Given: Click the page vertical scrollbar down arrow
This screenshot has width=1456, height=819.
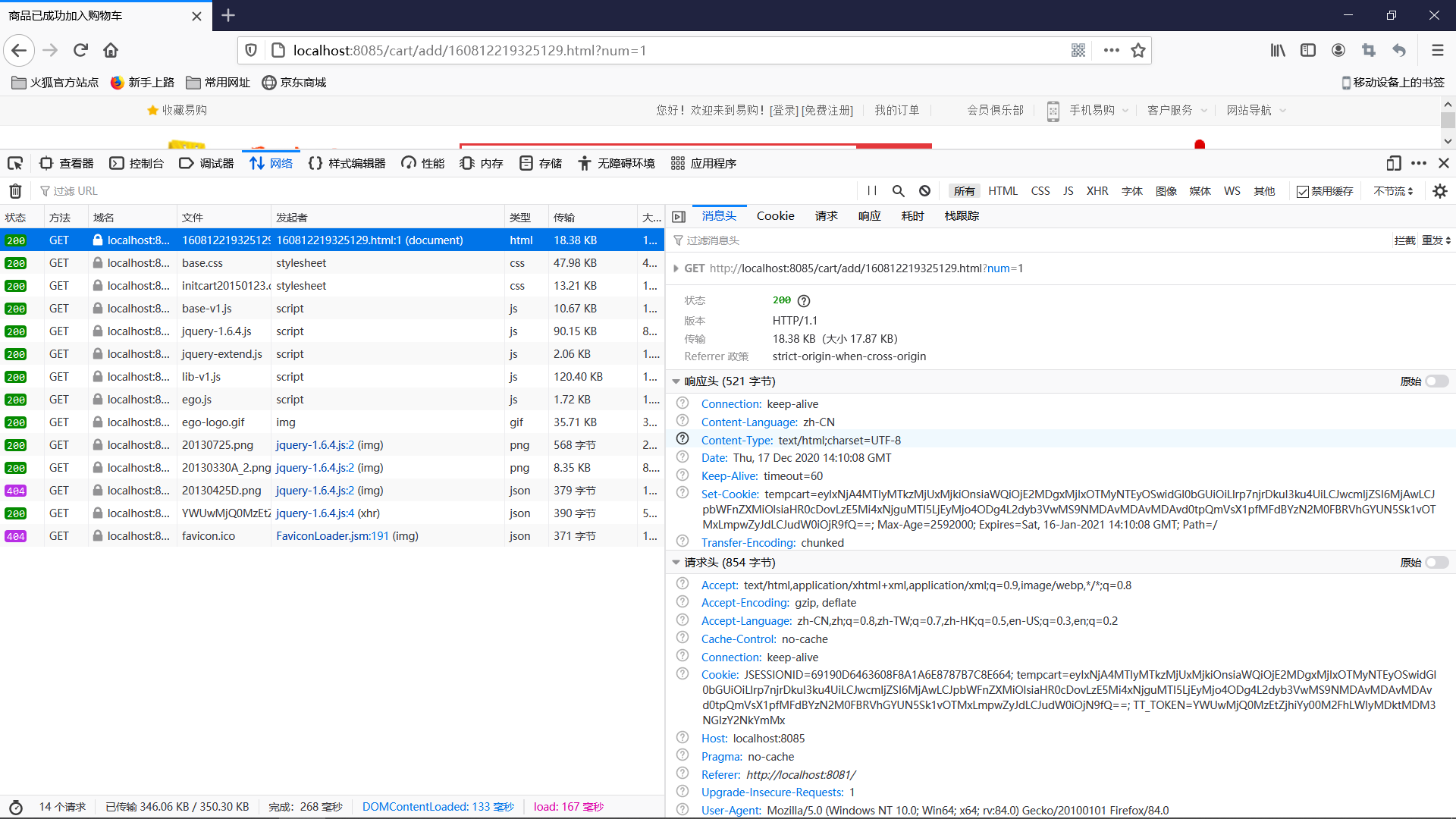Looking at the screenshot, I should pos(1448,141).
